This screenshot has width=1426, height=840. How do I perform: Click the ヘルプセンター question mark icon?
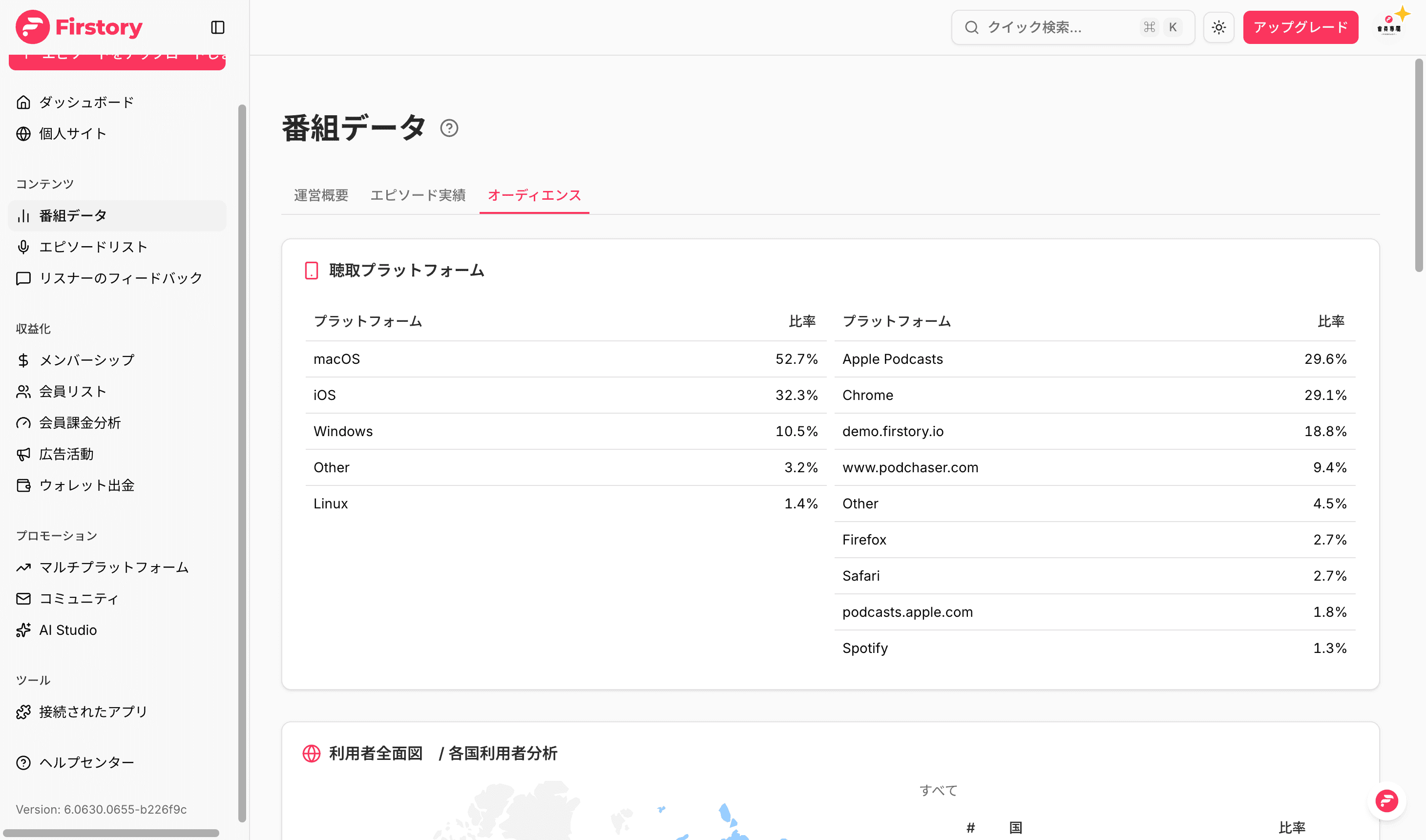23,763
